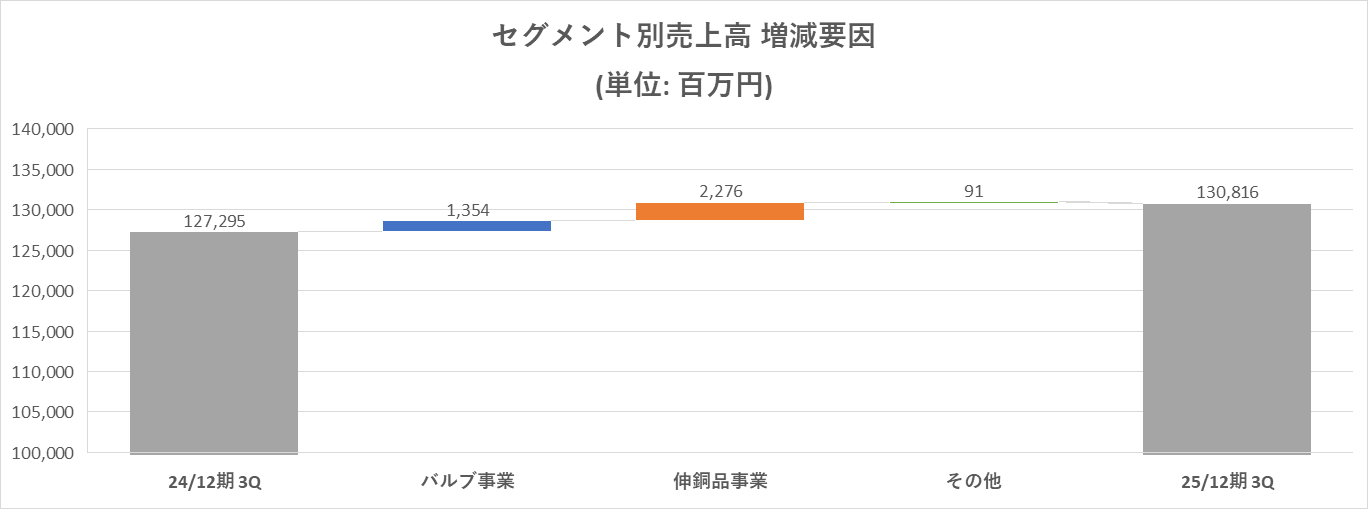Click the 91 data label
The width and height of the screenshot is (1368, 510).
point(973,191)
